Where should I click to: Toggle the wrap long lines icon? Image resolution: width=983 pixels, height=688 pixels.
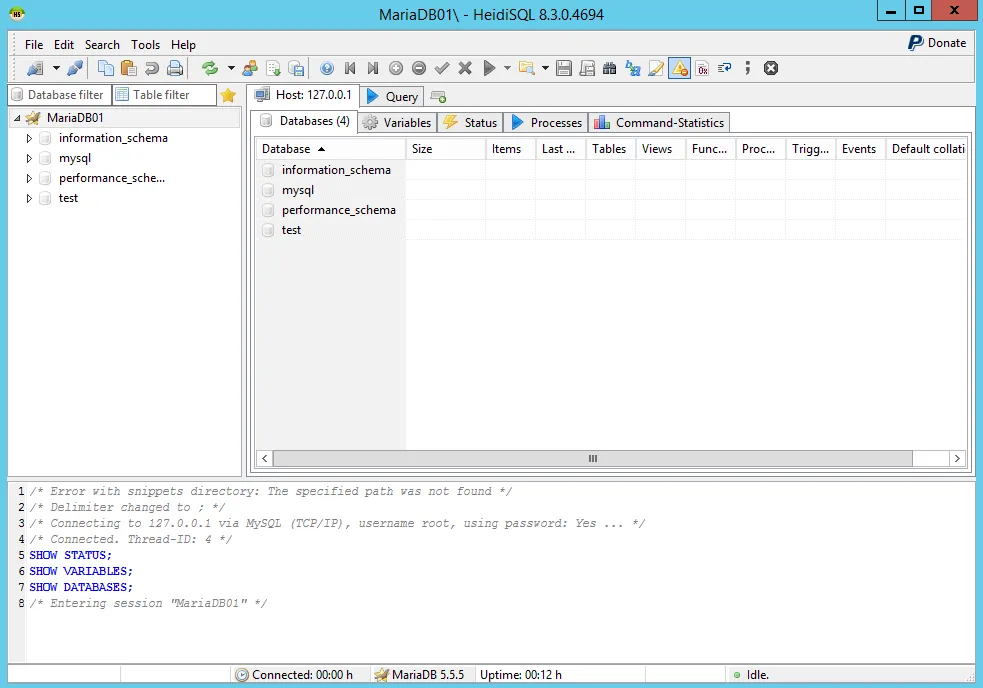(x=725, y=69)
